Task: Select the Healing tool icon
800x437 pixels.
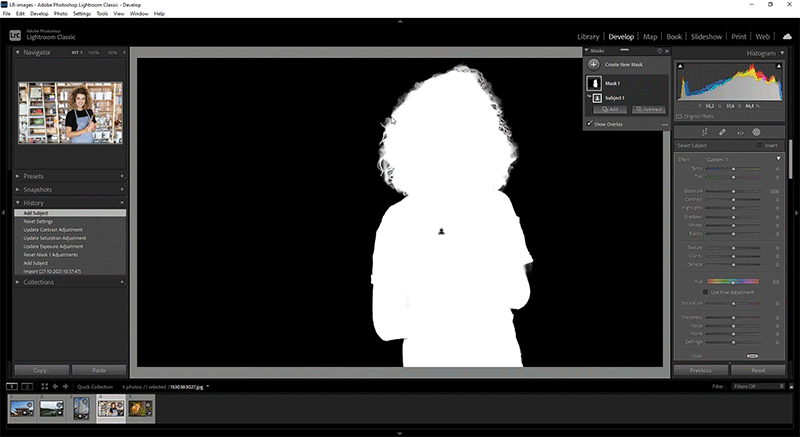Action: [x=722, y=132]
